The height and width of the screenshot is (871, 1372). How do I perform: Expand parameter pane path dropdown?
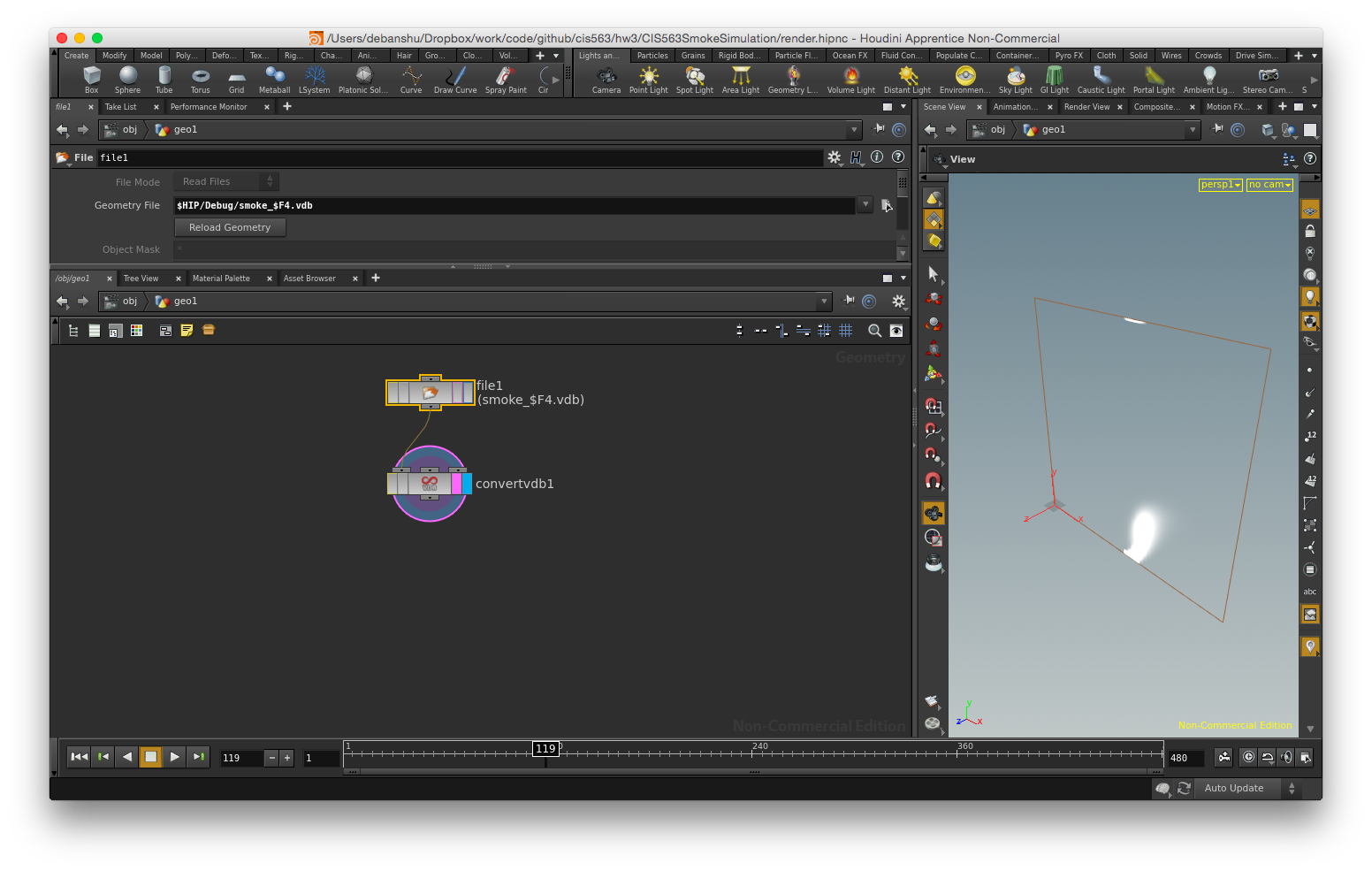point(853,130)
